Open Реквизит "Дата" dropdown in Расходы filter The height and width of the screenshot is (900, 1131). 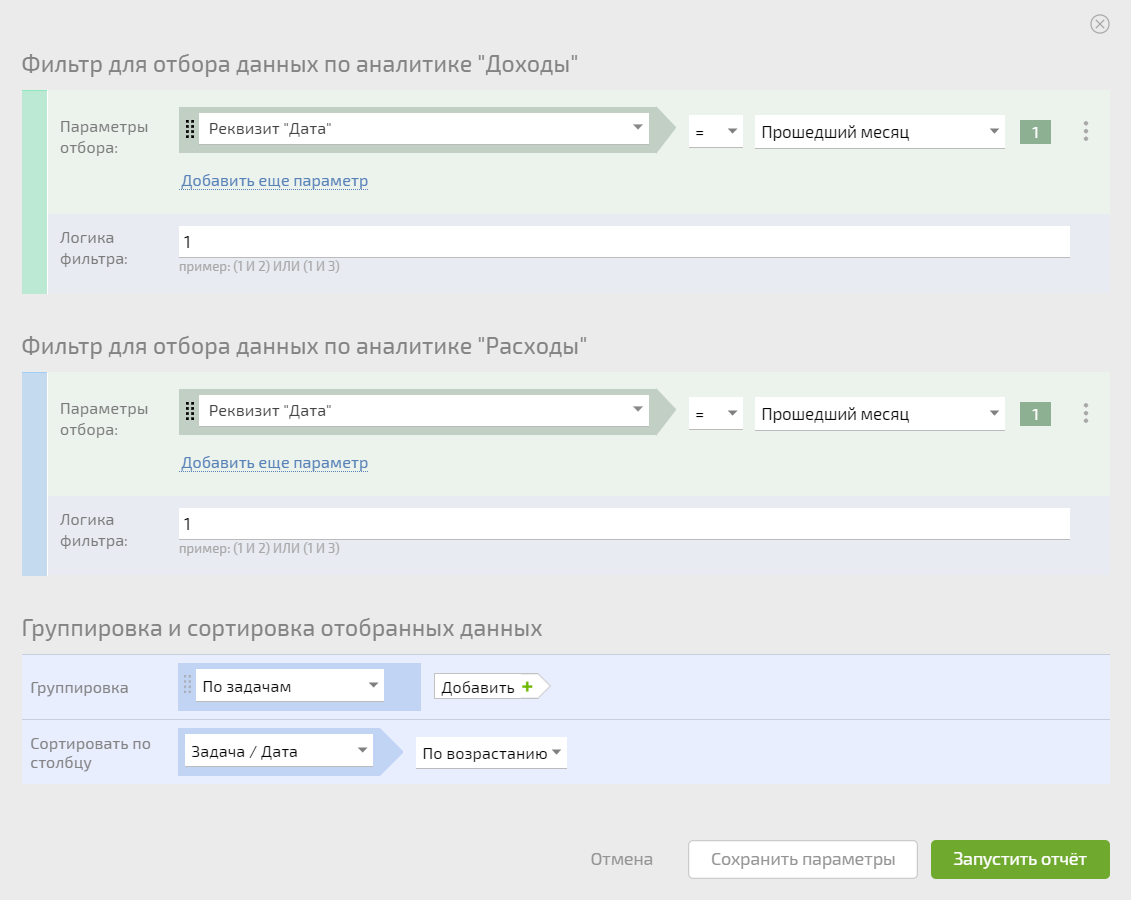pyautogui.click(x=423, y=410)
